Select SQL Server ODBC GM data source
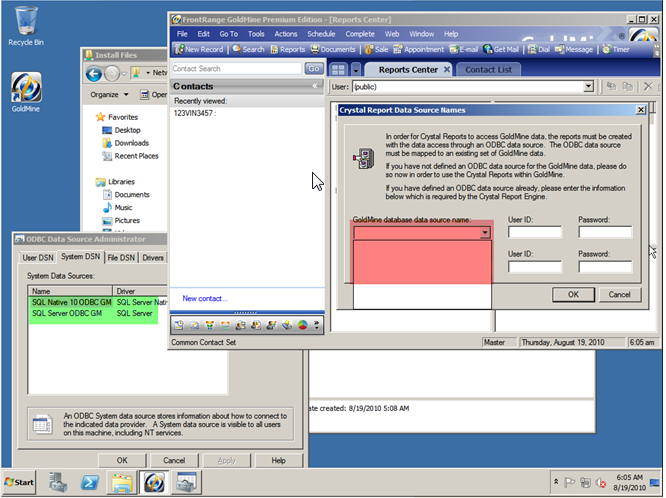 (x=67, y=313)
